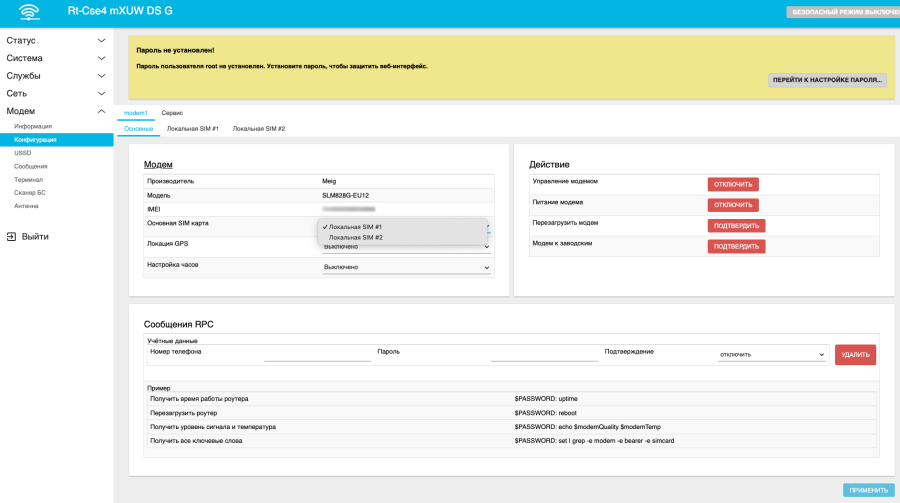
Task: Confirm Перезагрузить модем action
Action: (736, 226)
